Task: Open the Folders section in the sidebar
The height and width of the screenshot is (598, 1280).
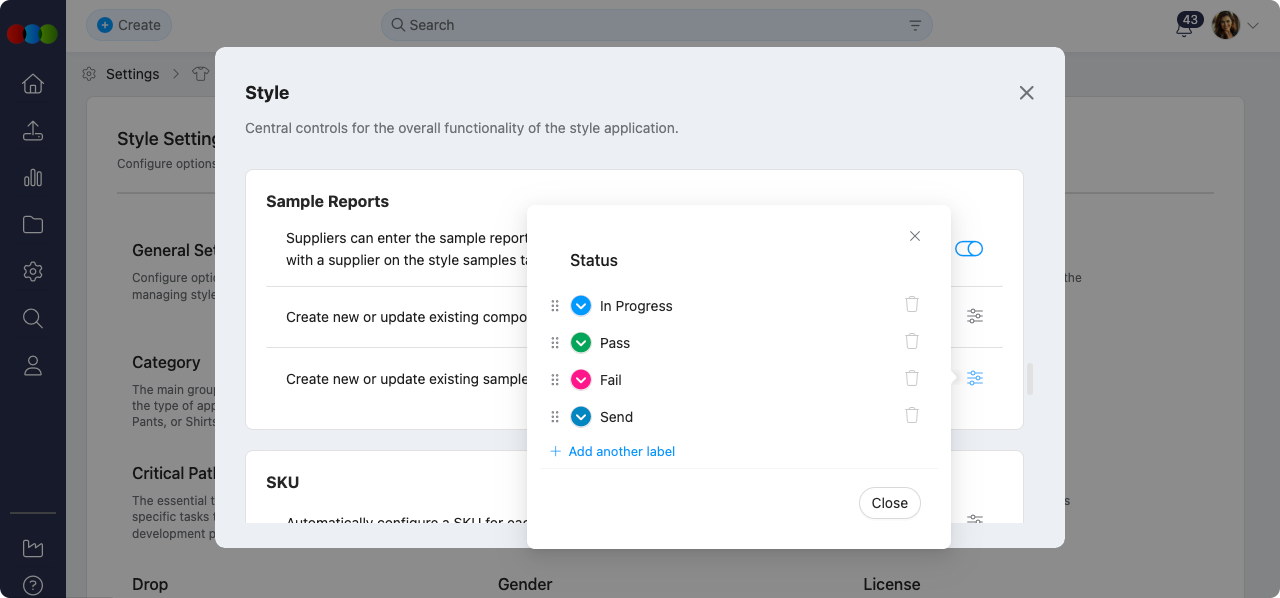Action: [x=32, y=224]
